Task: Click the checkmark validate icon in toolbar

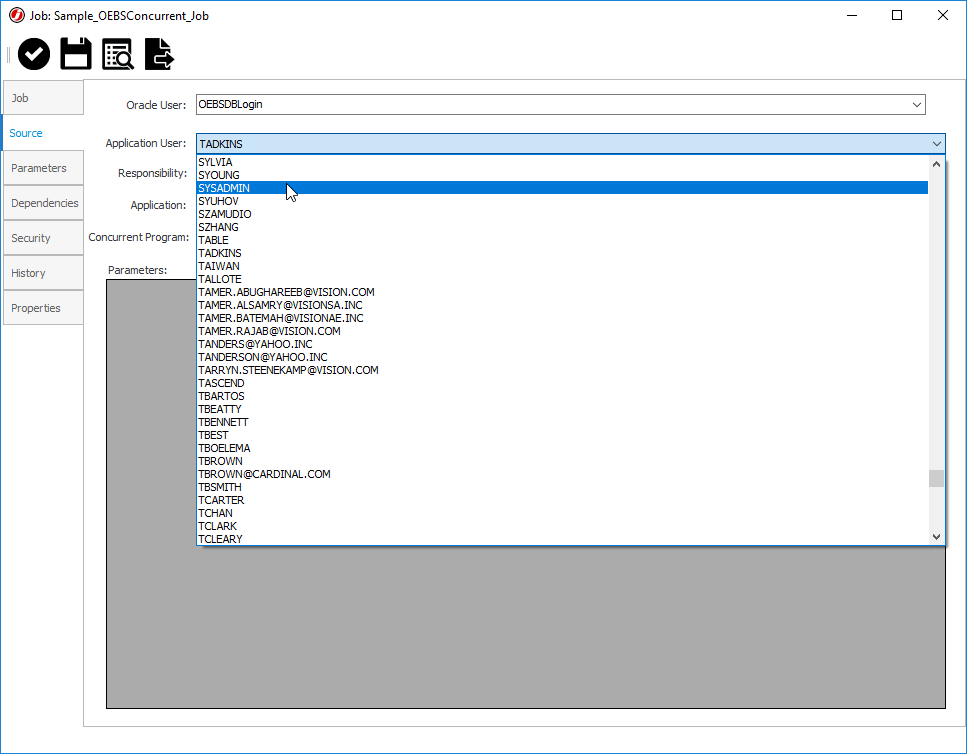Action: tap(34, 54)
